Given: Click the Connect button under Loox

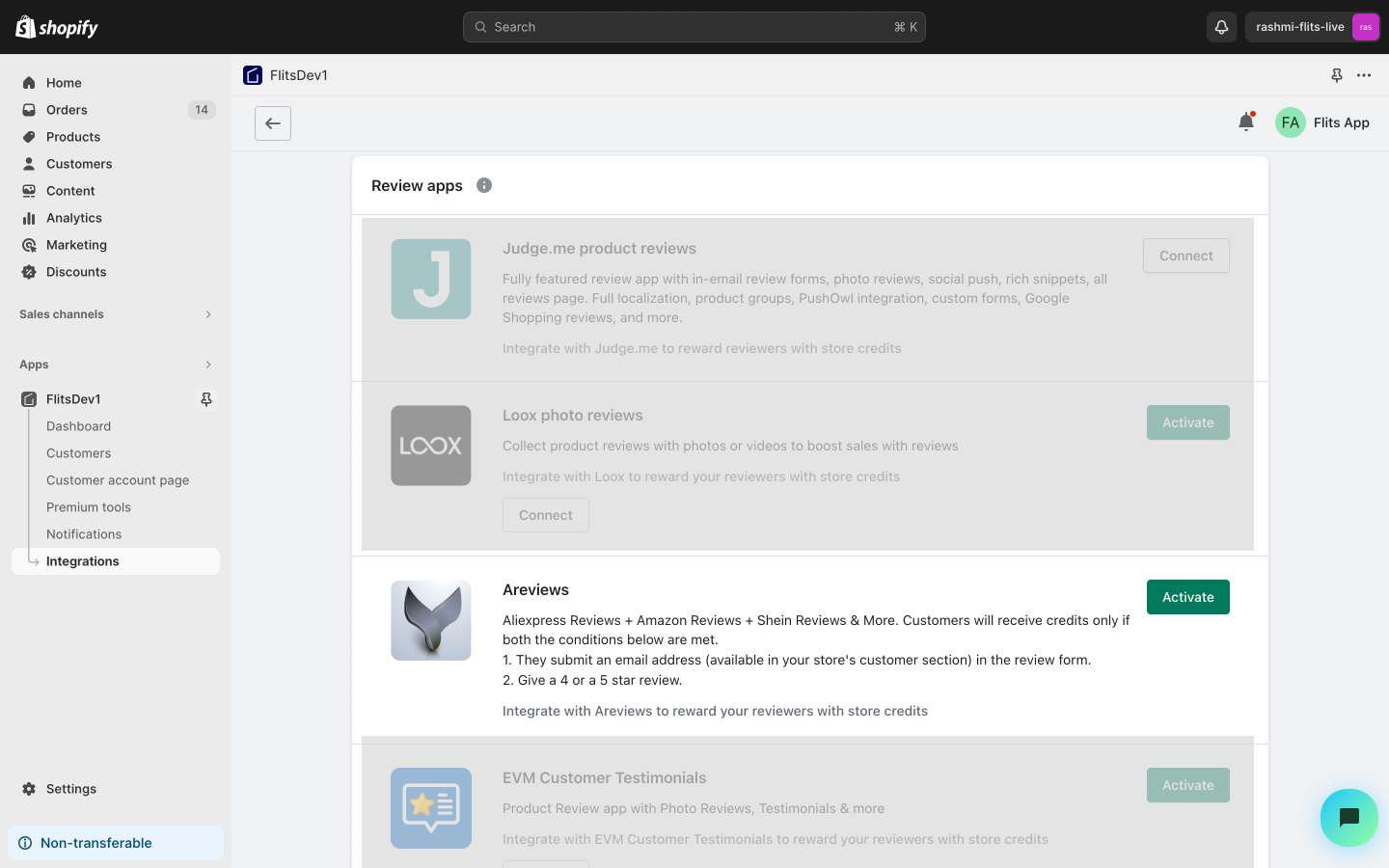Looking at the screenshot, I should pyautogui.click(x=546, y=515).
